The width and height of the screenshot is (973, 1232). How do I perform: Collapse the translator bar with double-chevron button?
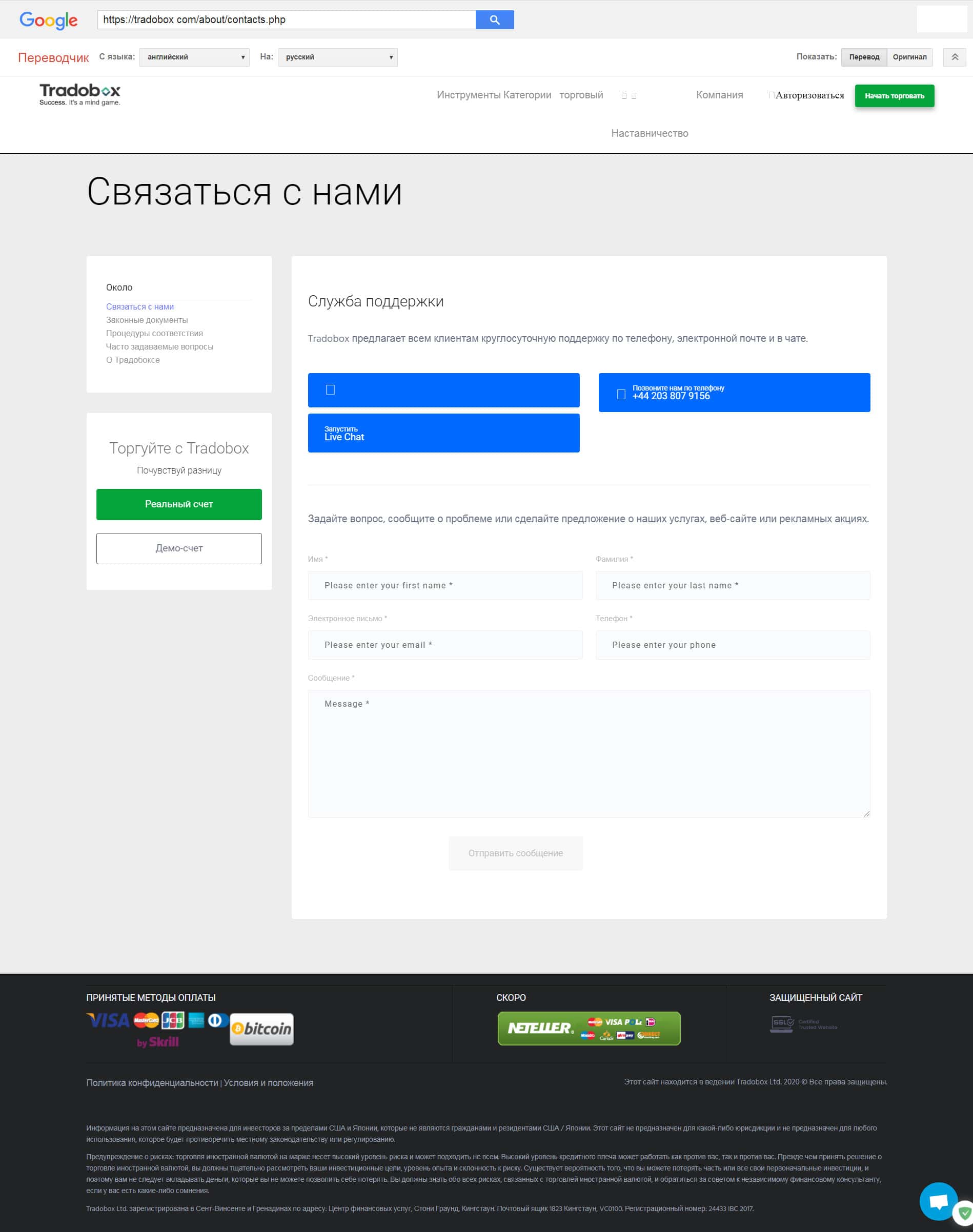tap(955, 57)
